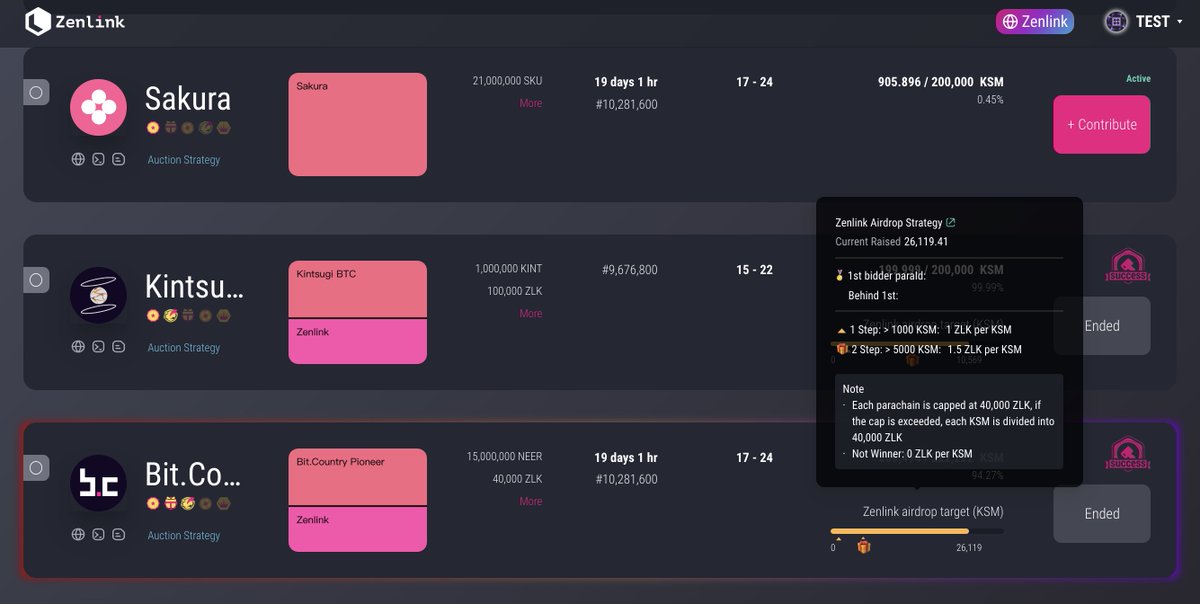Click the hexagon badge under Kintsugi name
The image size is (1200, 604).
click(224, 315)
